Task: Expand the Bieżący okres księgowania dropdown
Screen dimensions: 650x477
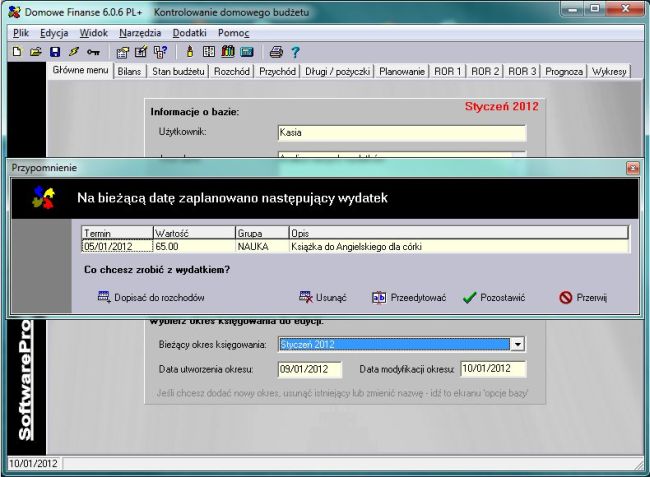Action: pos(517,344)
